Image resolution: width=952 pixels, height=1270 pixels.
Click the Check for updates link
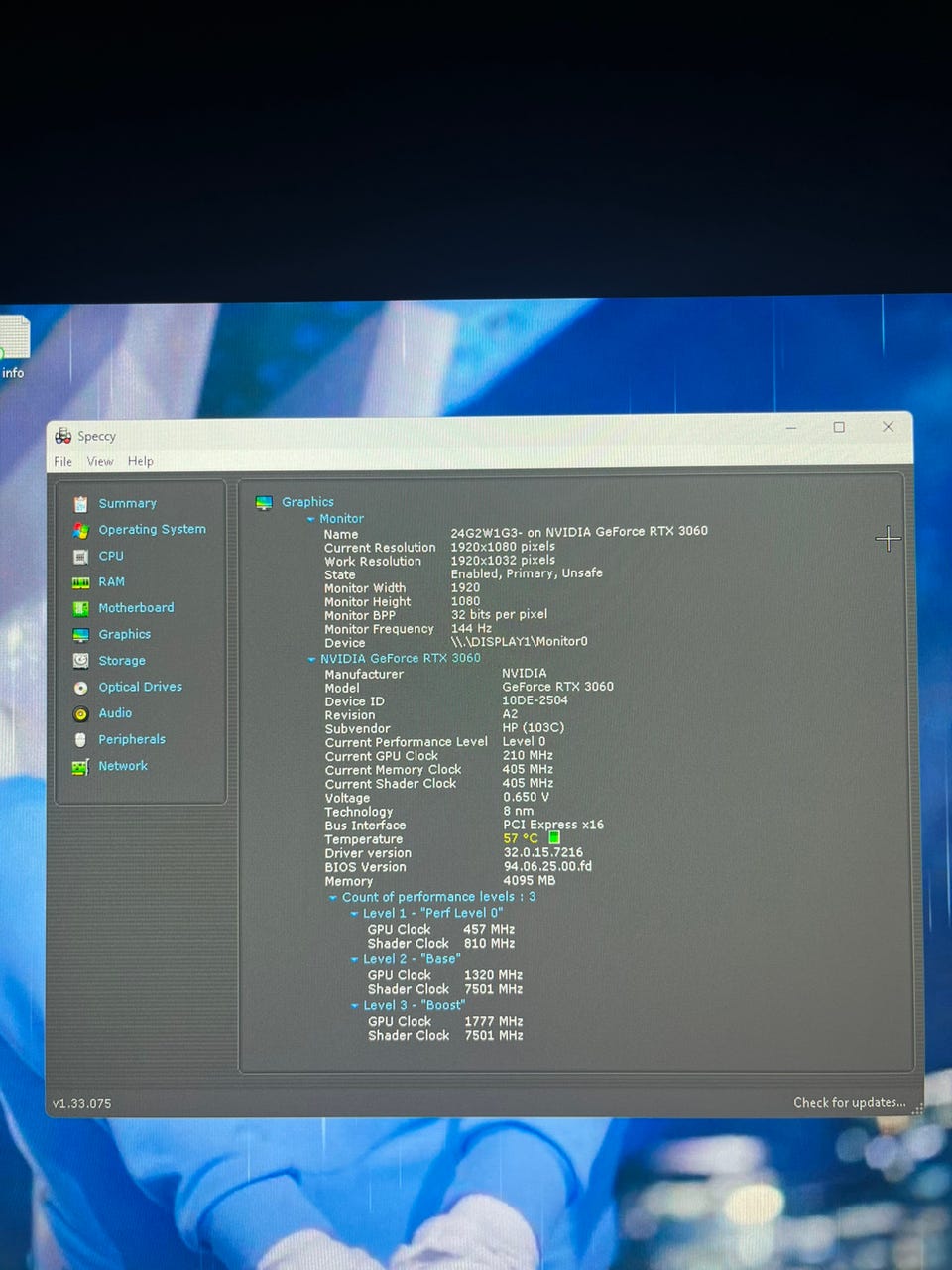[x=849, y=1103]
